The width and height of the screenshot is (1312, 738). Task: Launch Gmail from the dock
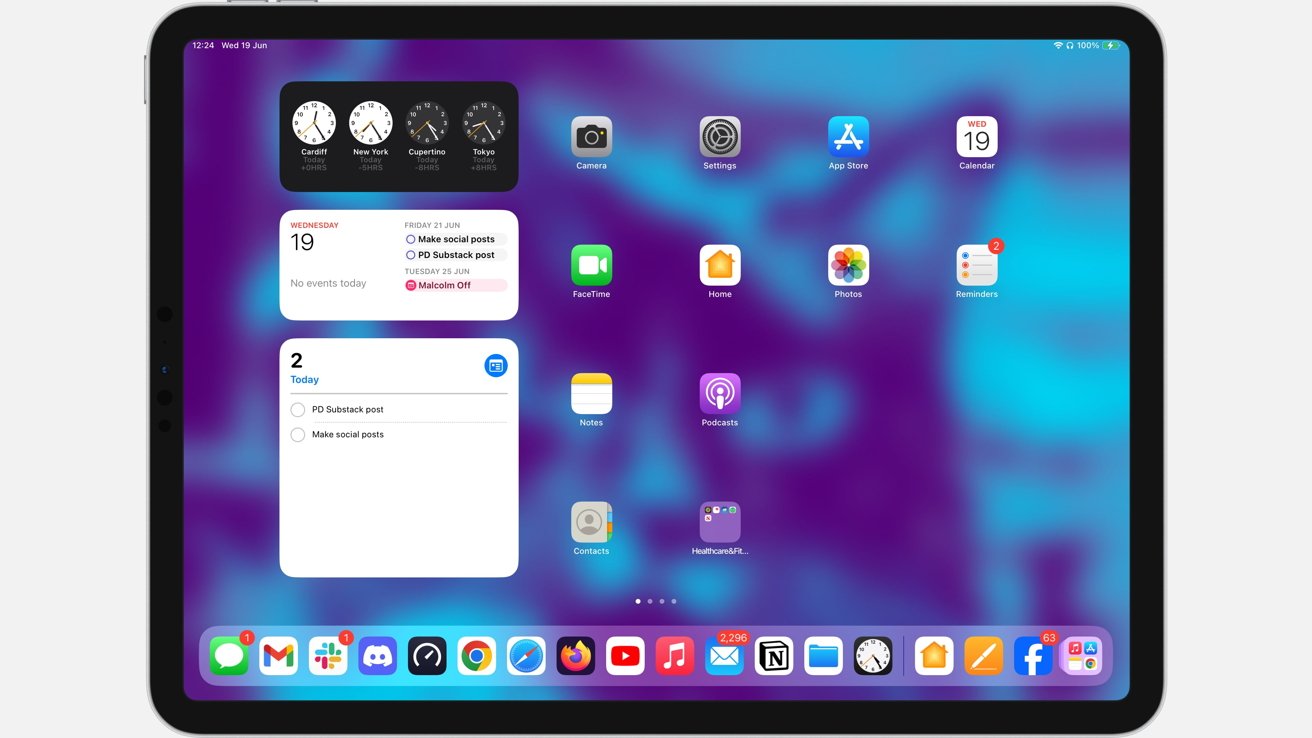pos(279,656)
